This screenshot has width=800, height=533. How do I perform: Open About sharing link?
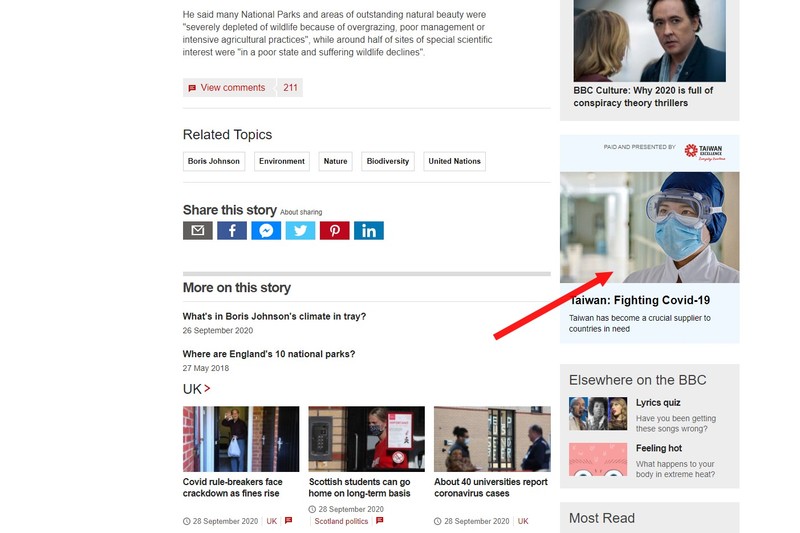pyautogui.click(x=301, y=212)
